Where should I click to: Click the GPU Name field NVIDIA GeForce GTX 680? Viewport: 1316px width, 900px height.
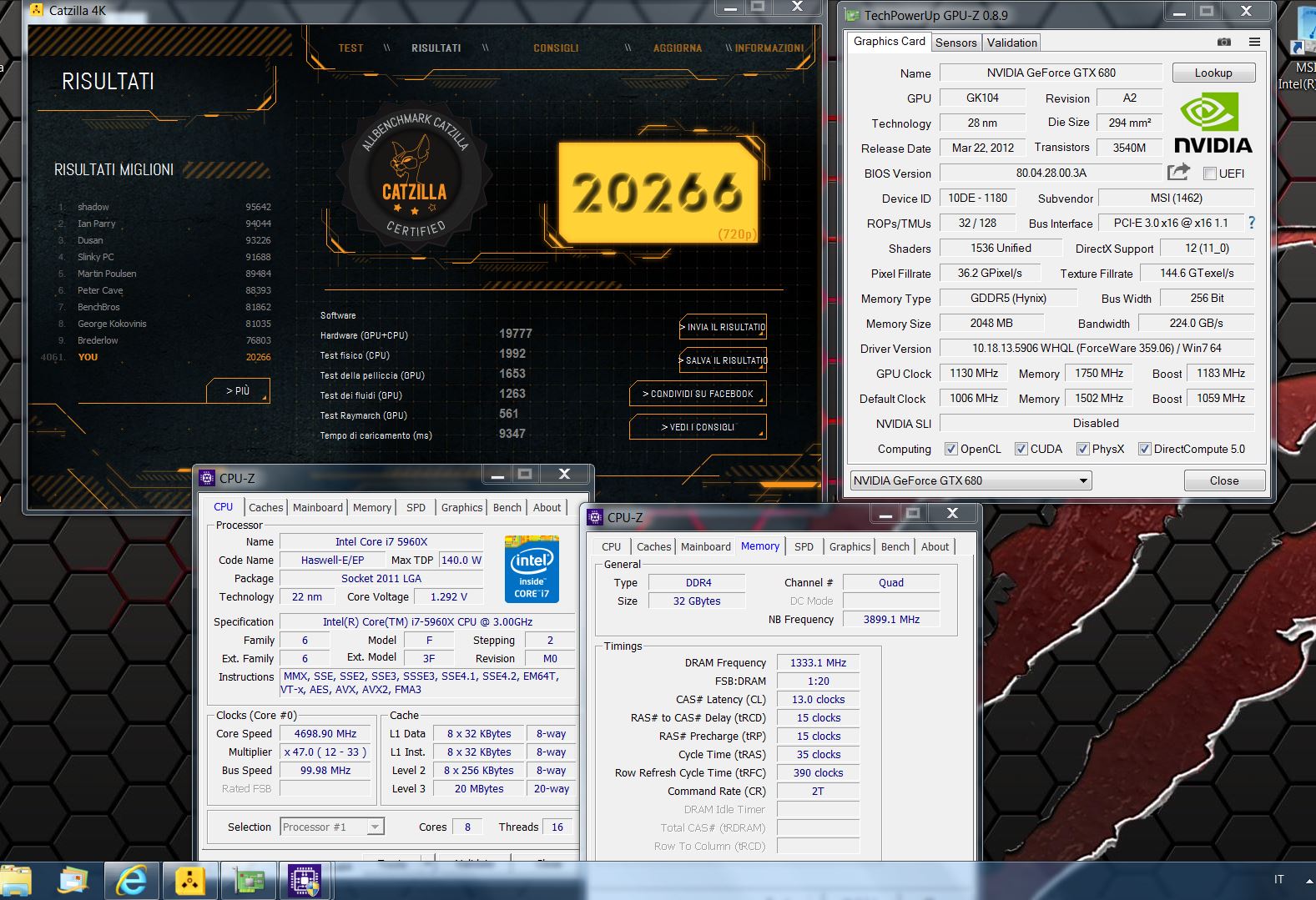[x=1051, y=73]
